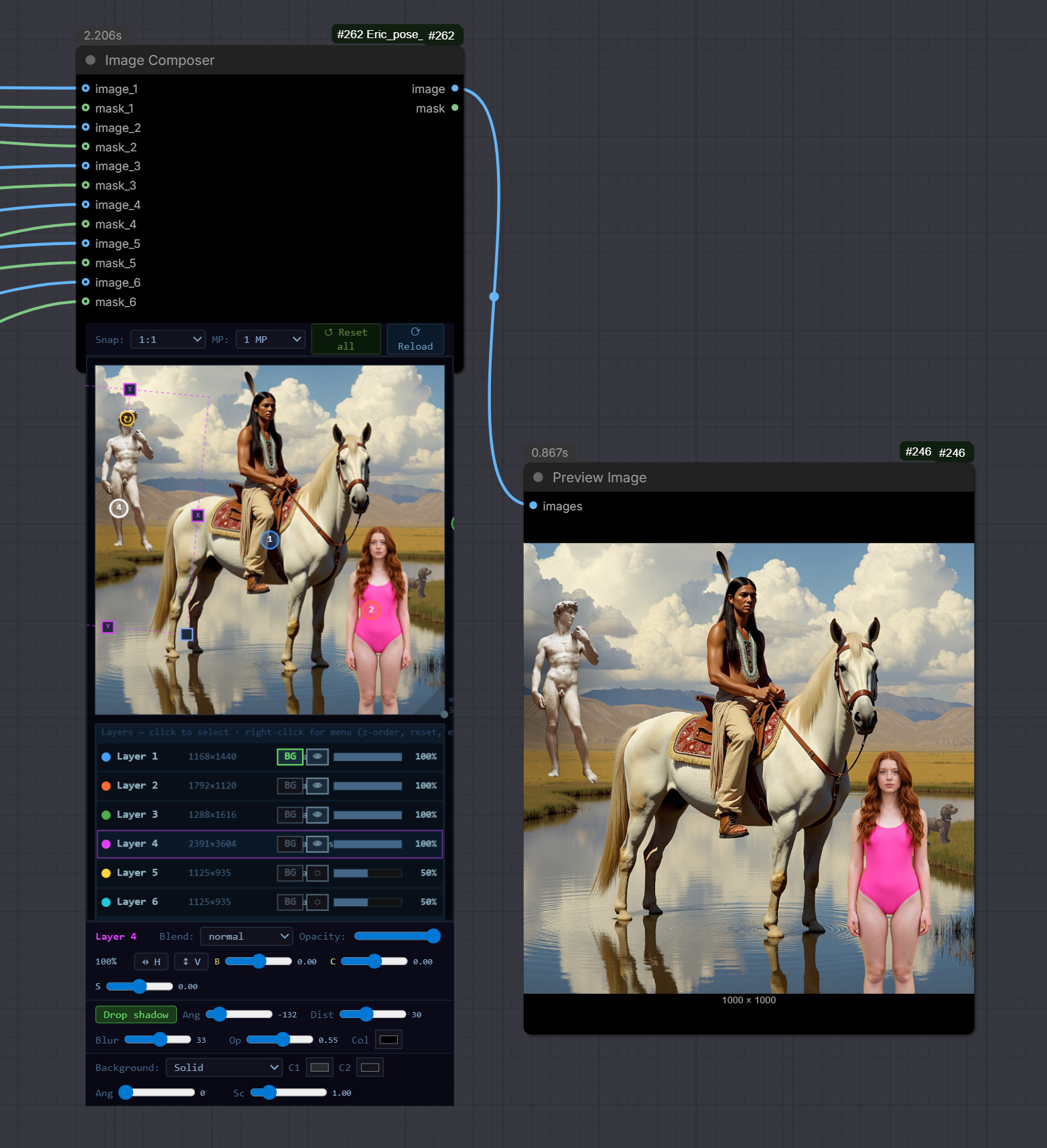Toggle visibility eye for Layer 2
Screen dimensions: 1047x1148
pos(318,786)
